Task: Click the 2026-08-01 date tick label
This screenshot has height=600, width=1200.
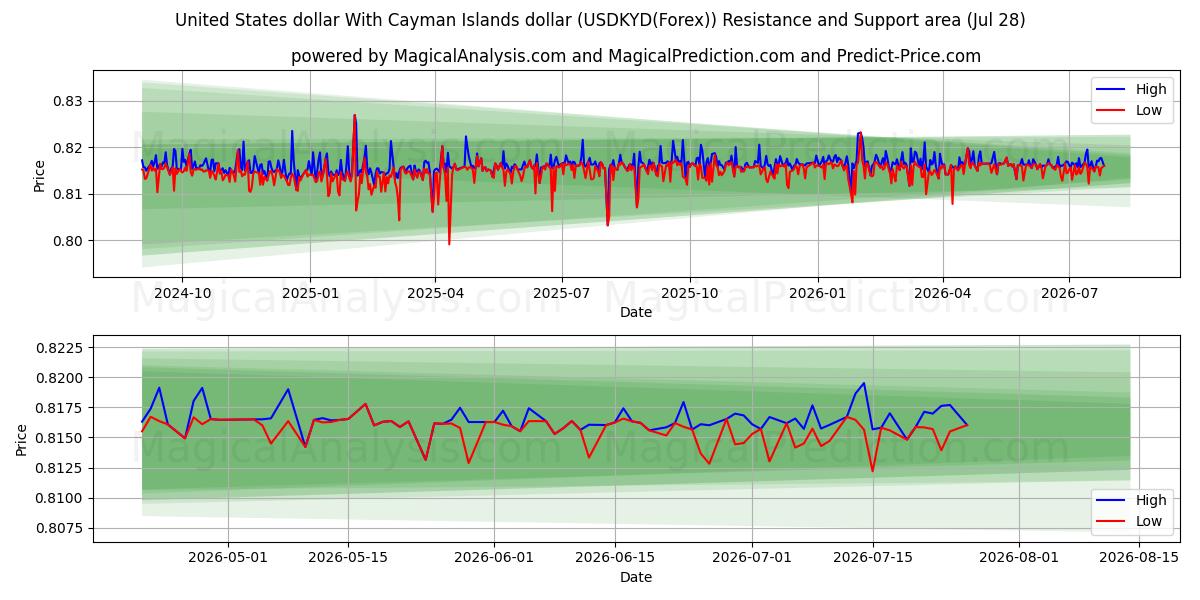Action: (x=1018, y=558)
